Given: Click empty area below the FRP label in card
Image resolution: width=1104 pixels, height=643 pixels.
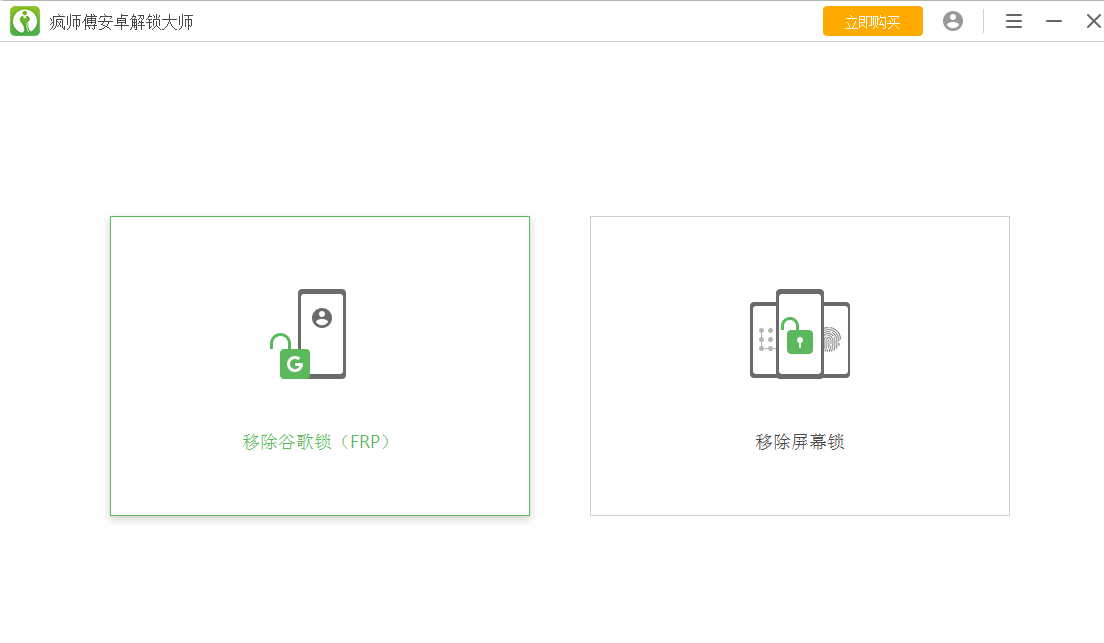Looking at the screenshot, I should coord(319,485).
